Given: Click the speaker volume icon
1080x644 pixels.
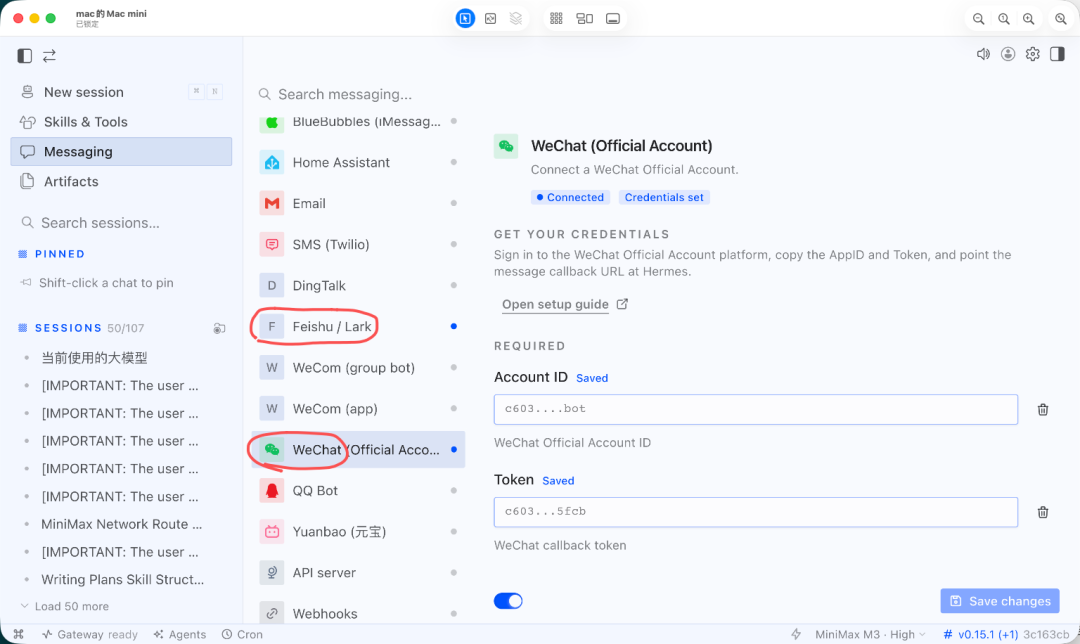Looking at the screenshot, I should point(983,54).
